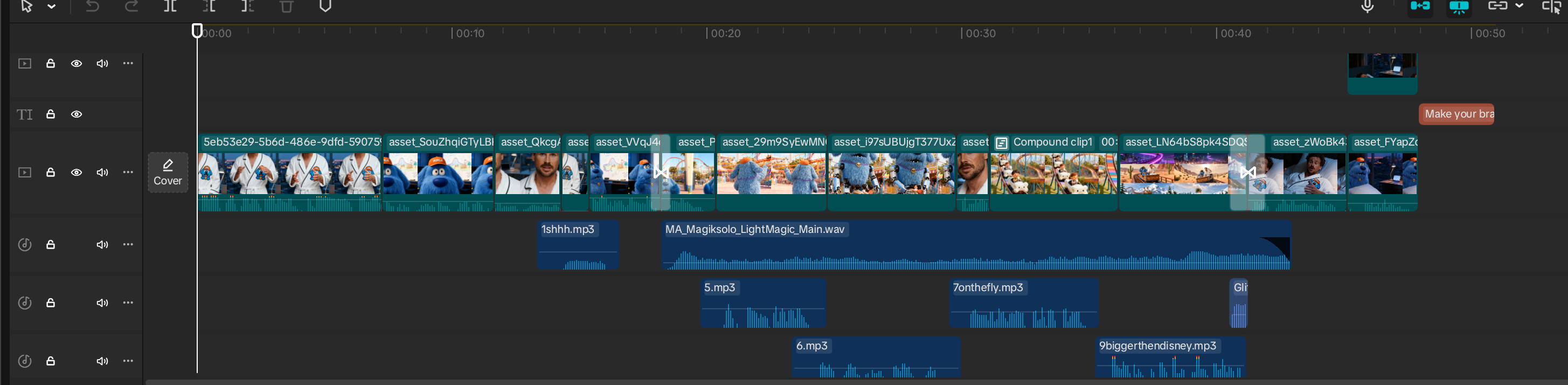This screenshot has height=385, width=1568.
Task: Mute the track containing 5.mp3
Action: [102, 302]
